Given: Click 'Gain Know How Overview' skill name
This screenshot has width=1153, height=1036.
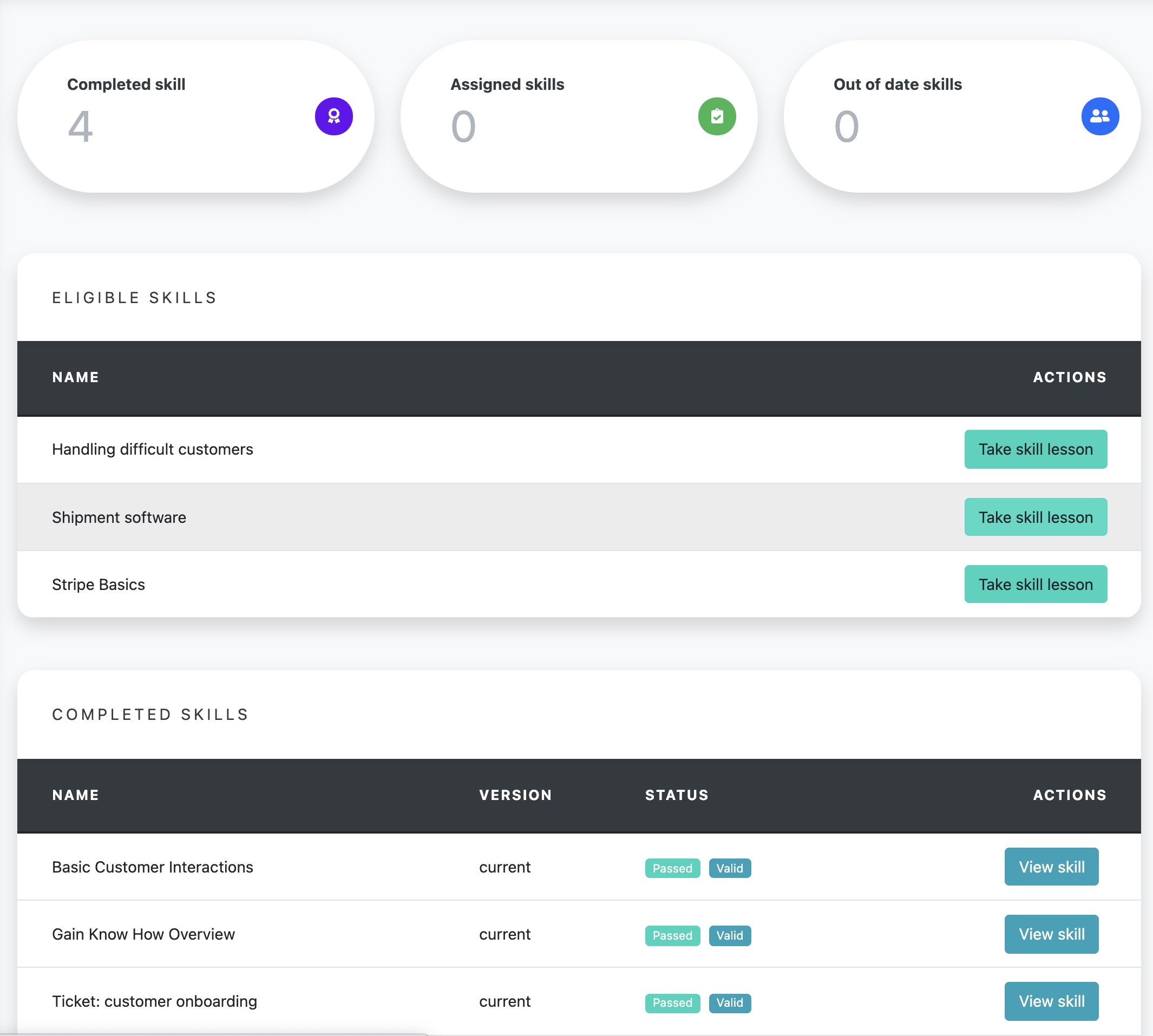Looking at the screenshot, I should 143,934.
